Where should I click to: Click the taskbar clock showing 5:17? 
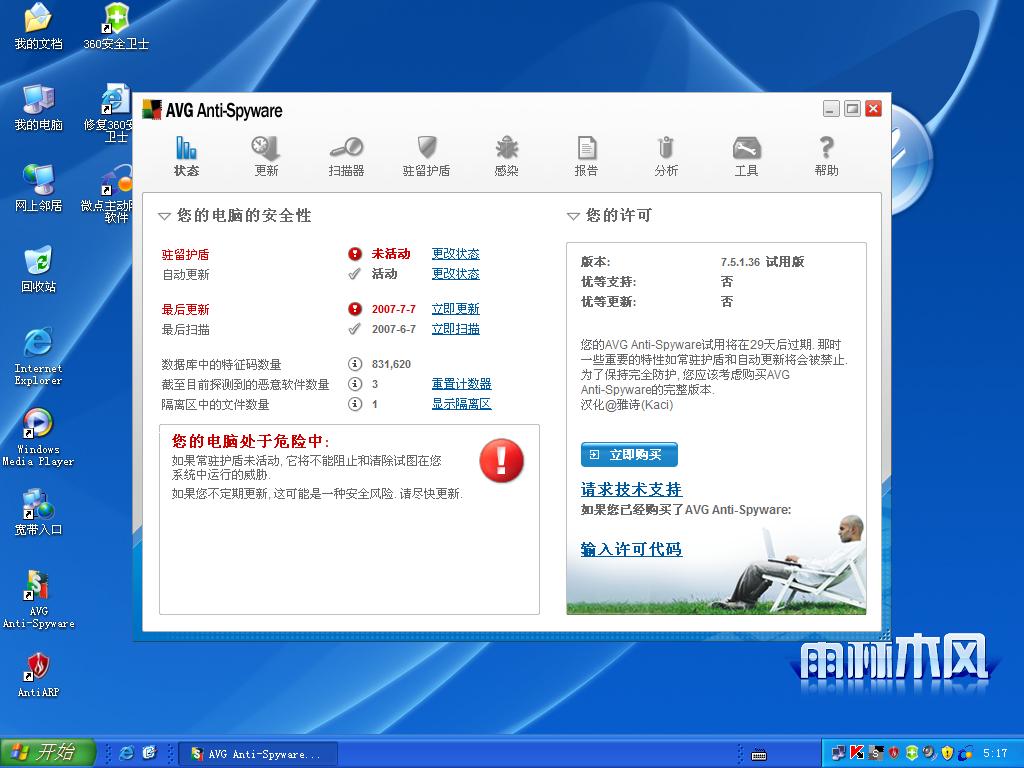(995, 754)
